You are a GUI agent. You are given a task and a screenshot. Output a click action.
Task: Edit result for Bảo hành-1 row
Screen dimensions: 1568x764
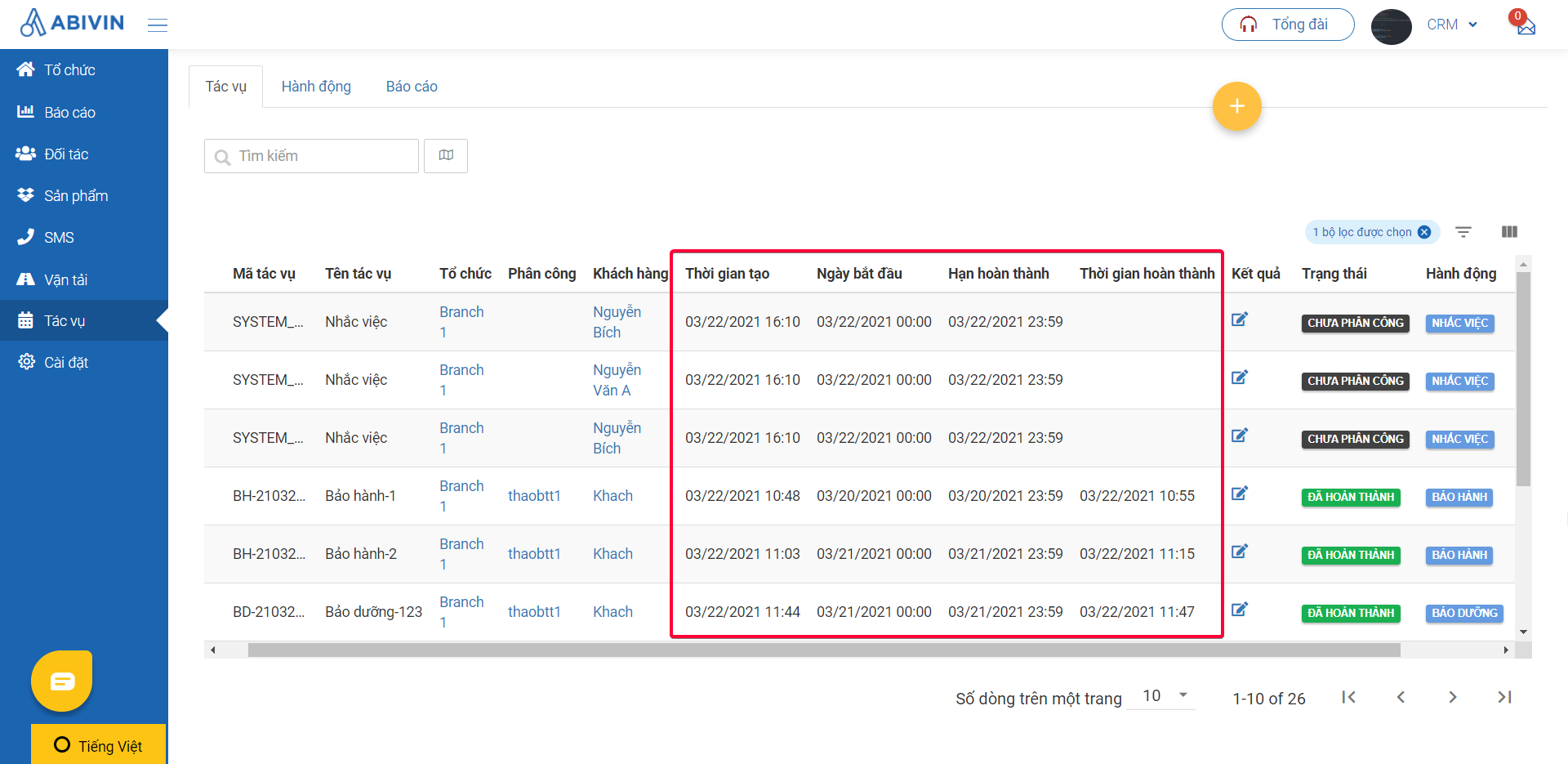[x=1240, y=494]
